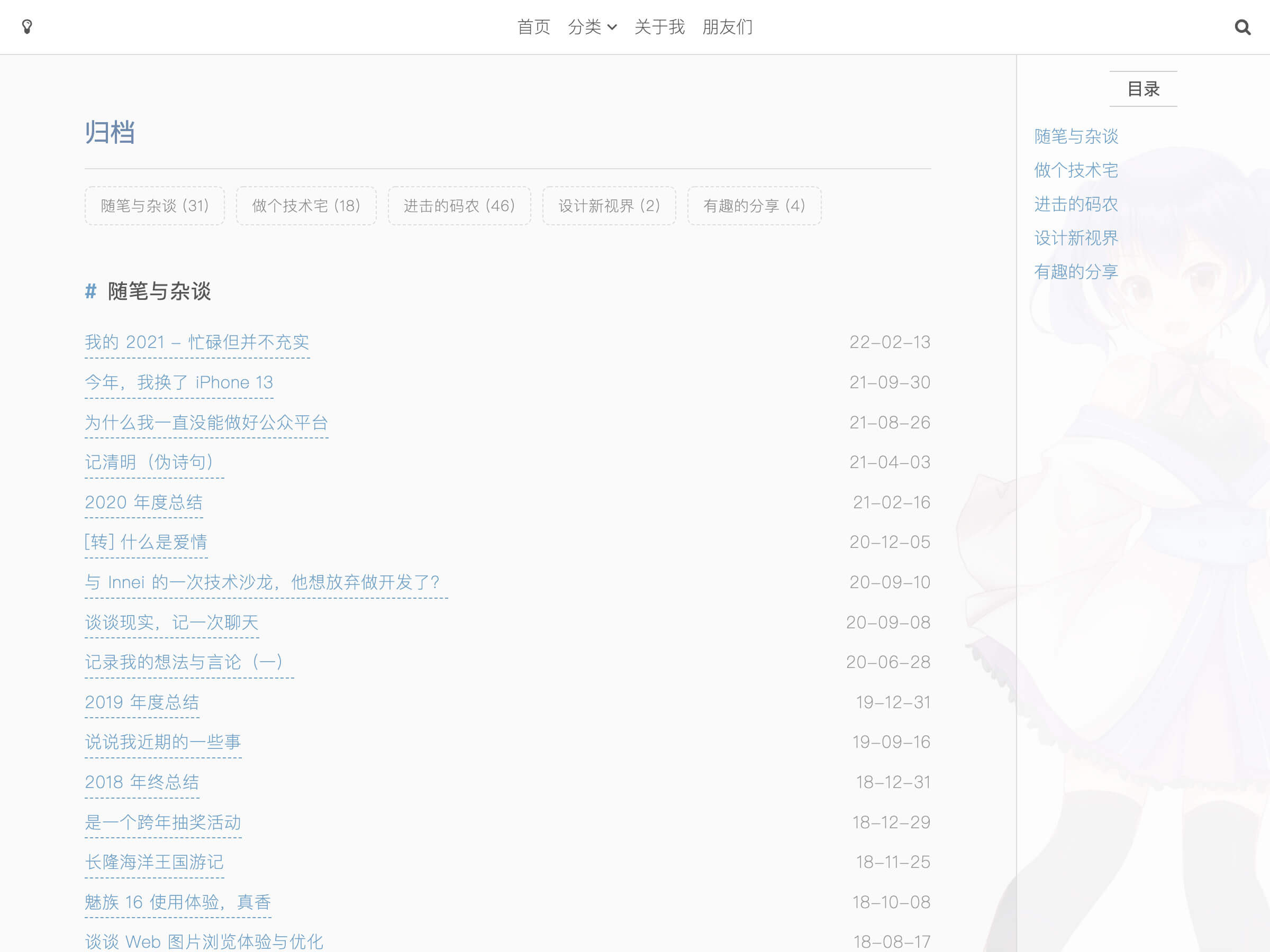This screenshot has width=1270, height=952.
Task: Expand the 分类 dropdown menu
Action: click(592, 27)
